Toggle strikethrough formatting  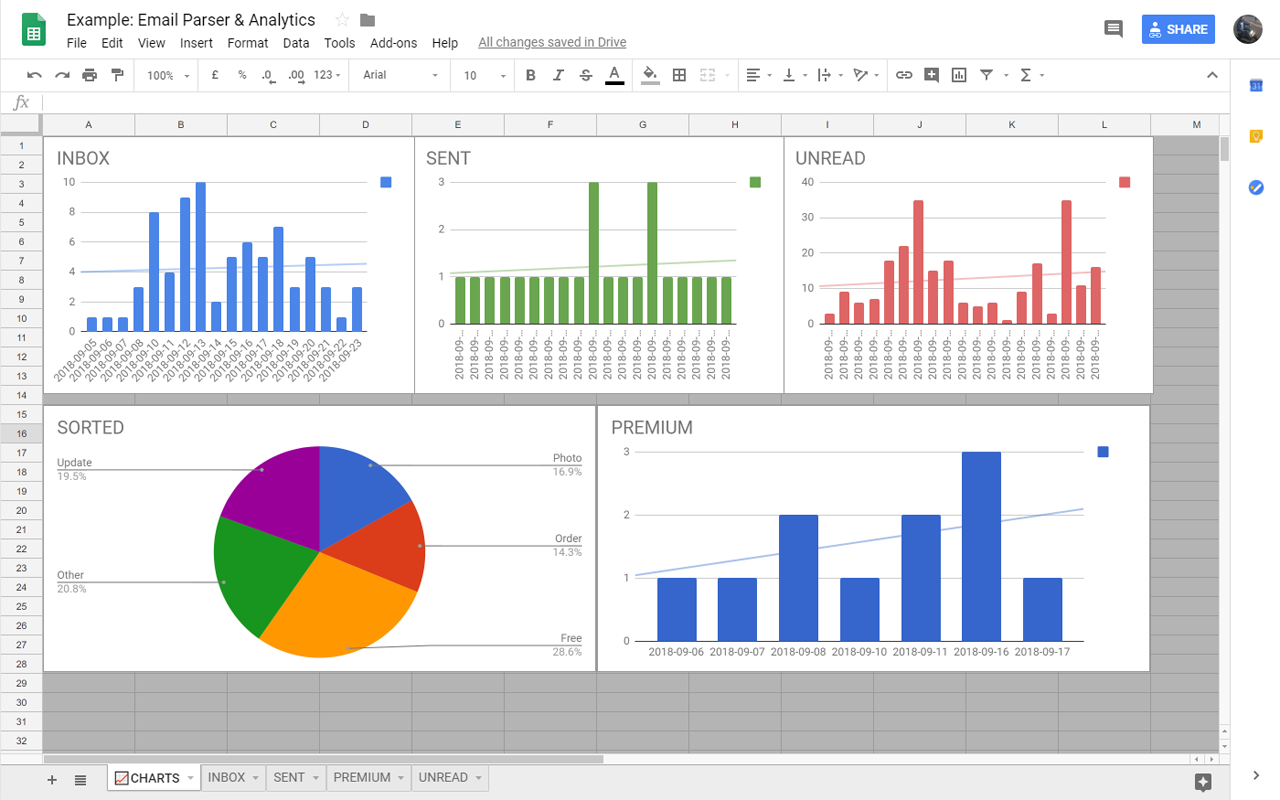586,75
